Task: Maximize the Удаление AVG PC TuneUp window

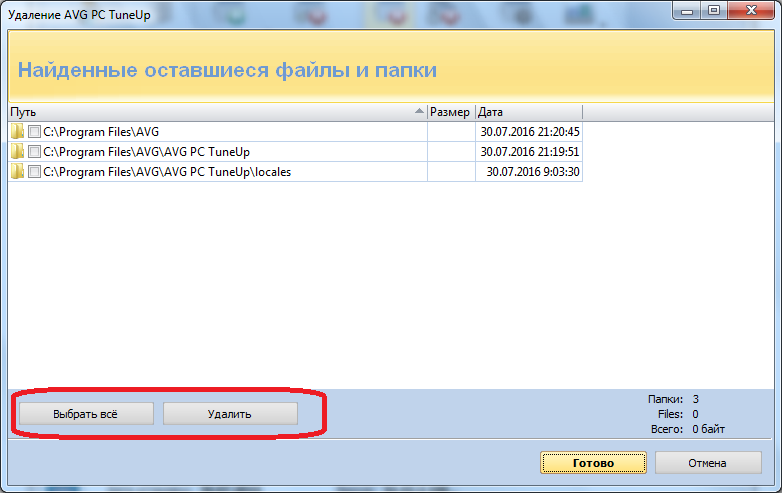Action: click(x=714, y=10)
